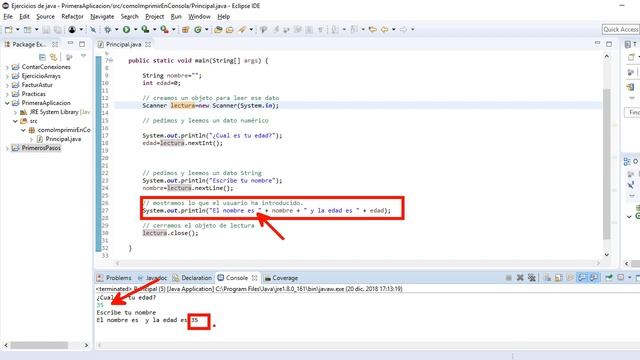
Task: Click the Last Edit Location icon
Action: pos(372,29)
